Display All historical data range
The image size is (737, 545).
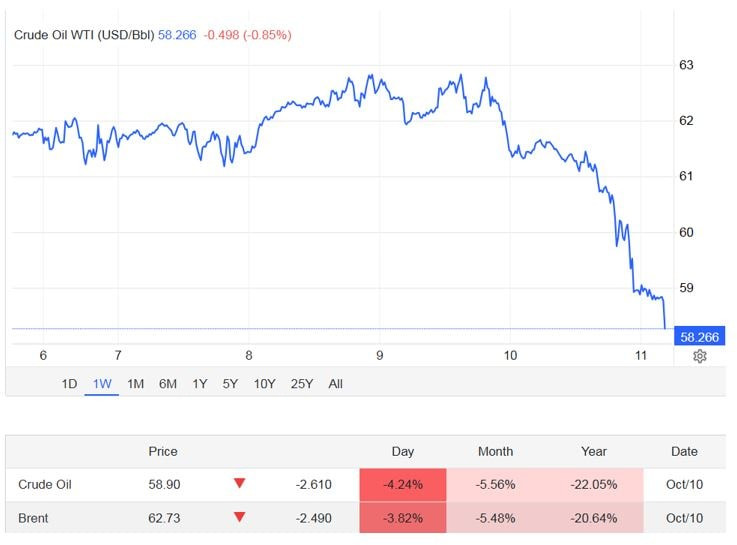click(x=335, y=383)
